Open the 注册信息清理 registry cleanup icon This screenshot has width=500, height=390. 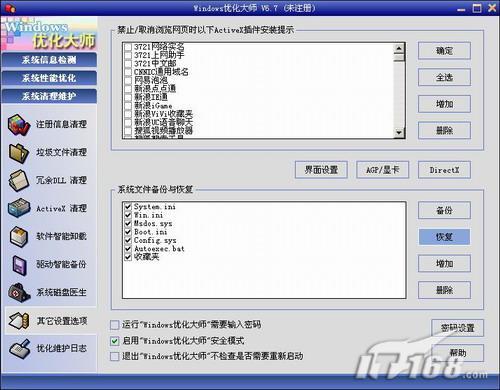19,125
